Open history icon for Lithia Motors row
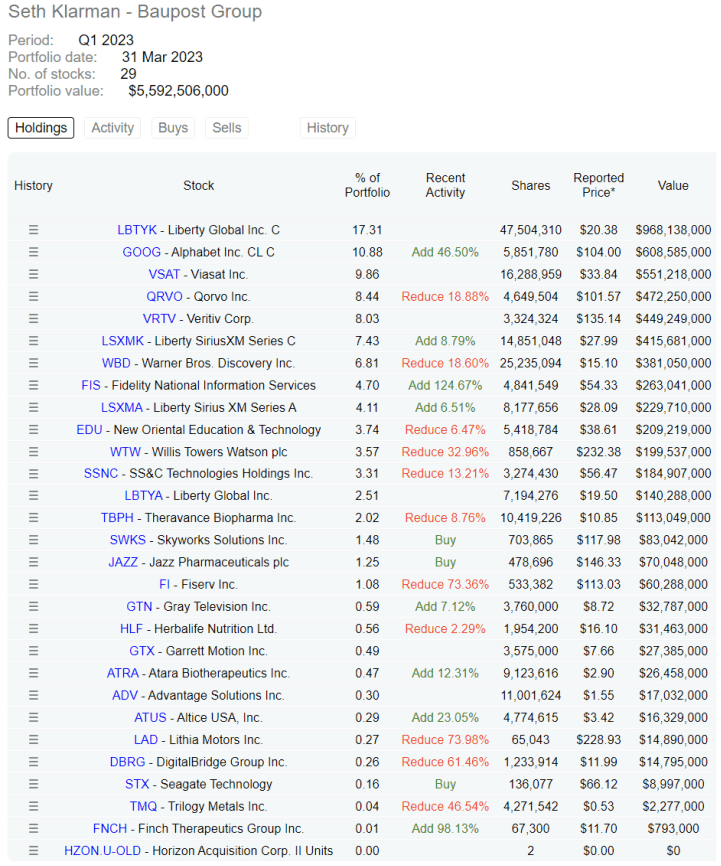This screenshot has width=721, height=866. tap(33, 740)
